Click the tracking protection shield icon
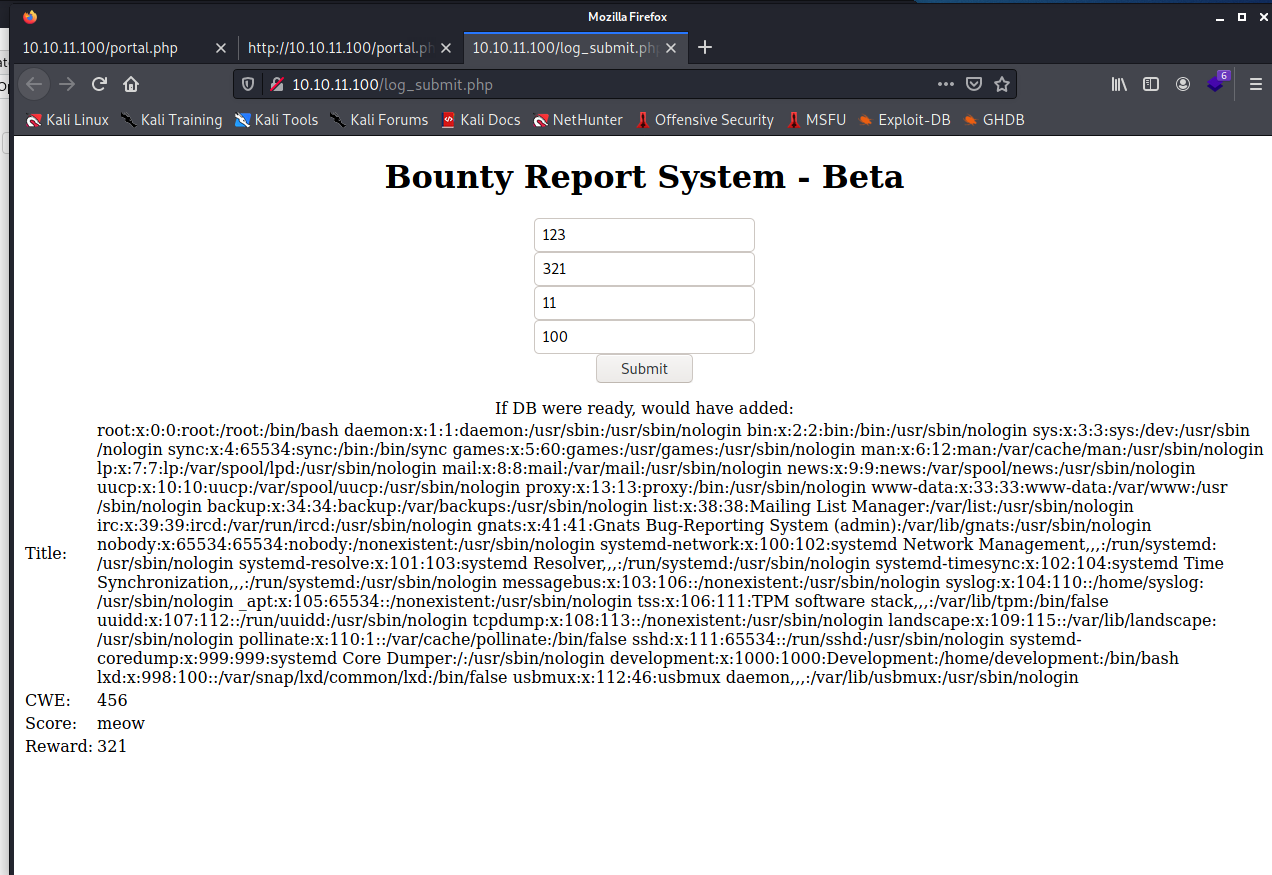Image resolution: width=1272 pixels, height=875 pixels. pos(249,85)
